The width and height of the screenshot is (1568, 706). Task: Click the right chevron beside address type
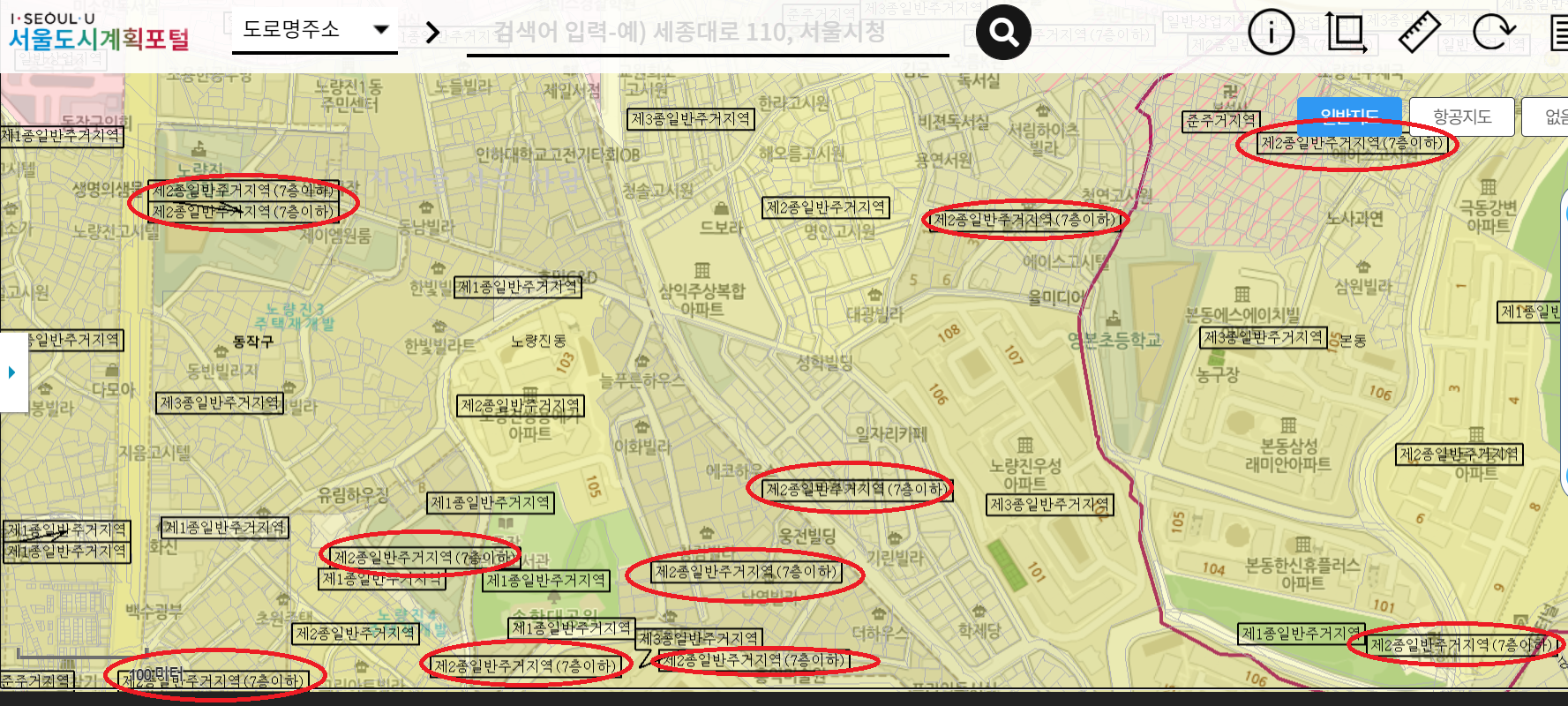click(x=431, y=34)
